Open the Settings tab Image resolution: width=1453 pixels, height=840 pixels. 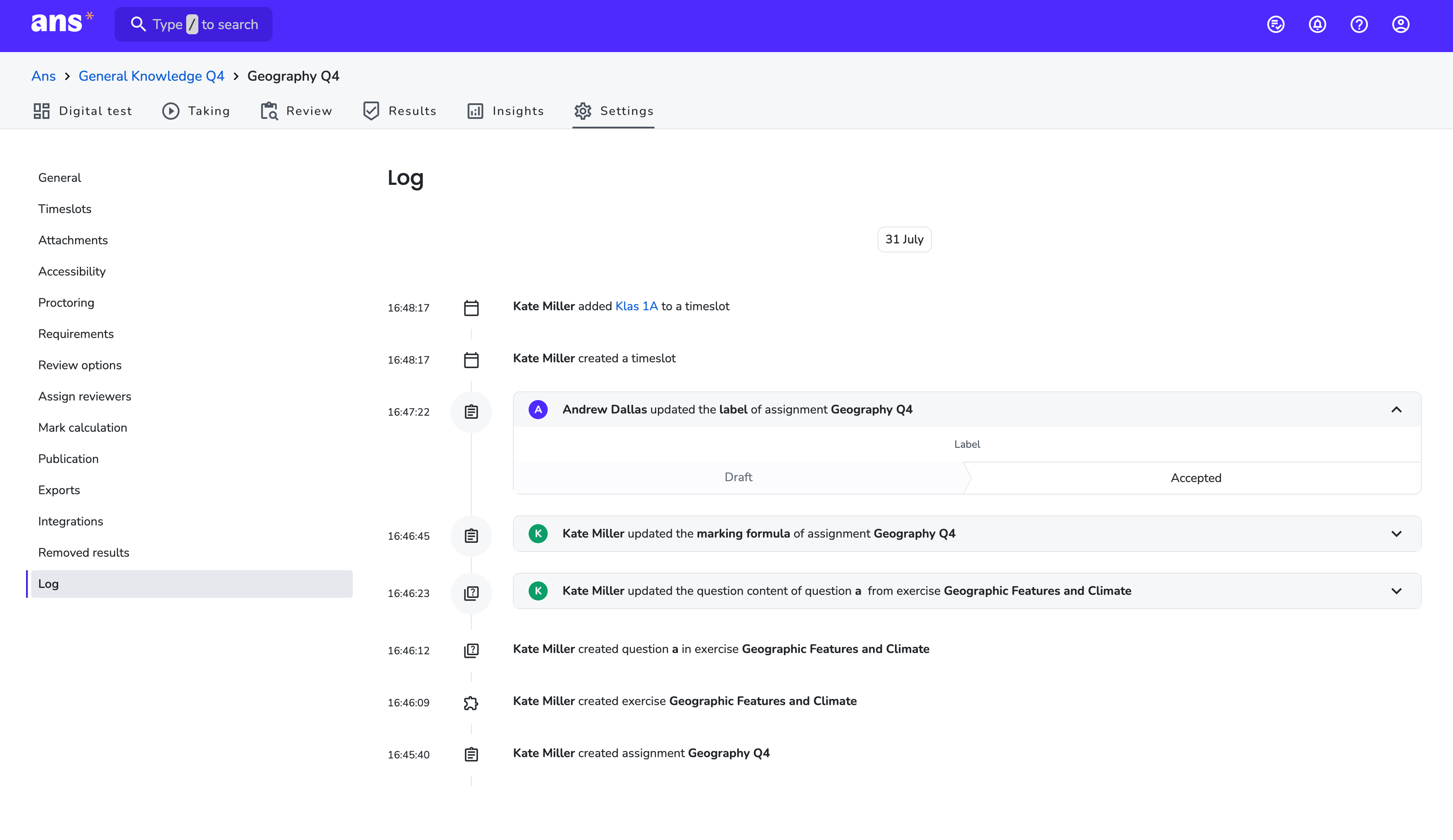tap(614, 111)
